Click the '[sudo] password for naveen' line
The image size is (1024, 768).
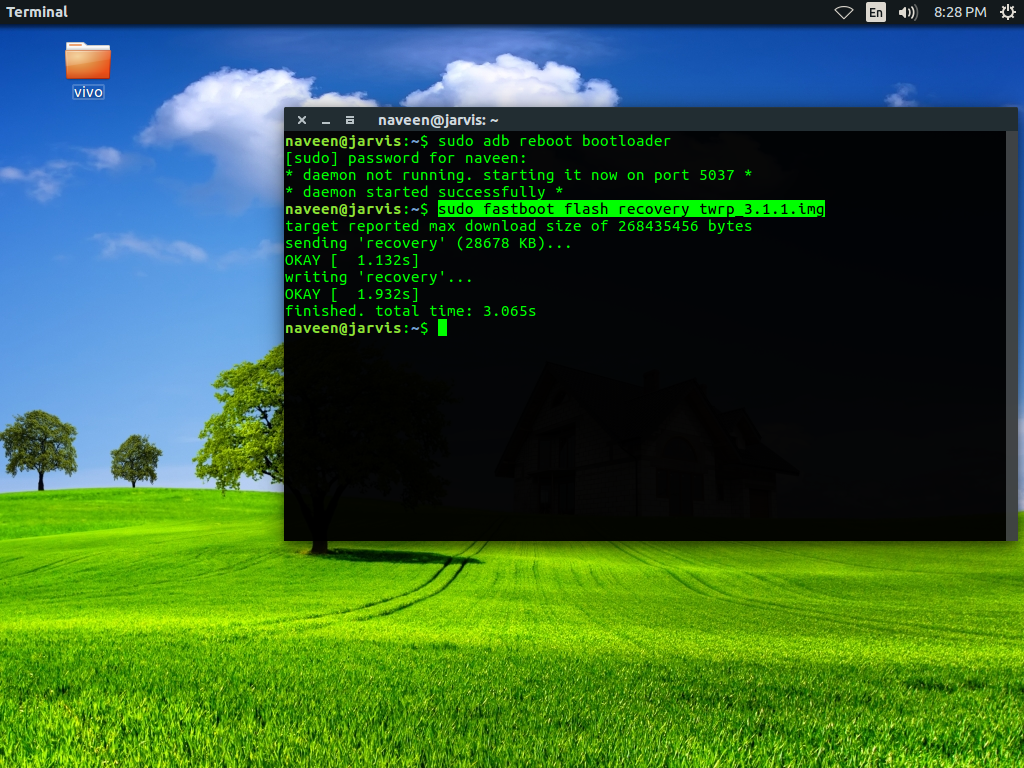pos(405,158)
